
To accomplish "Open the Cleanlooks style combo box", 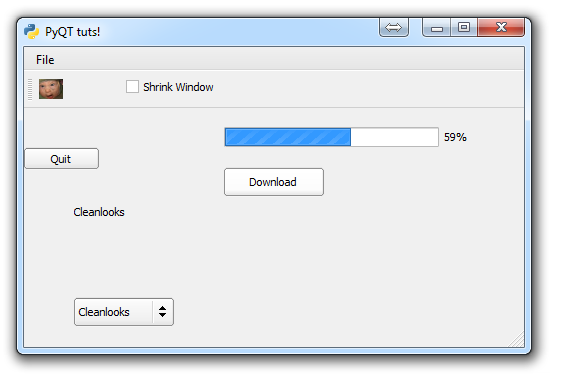I will pos(124,312).
